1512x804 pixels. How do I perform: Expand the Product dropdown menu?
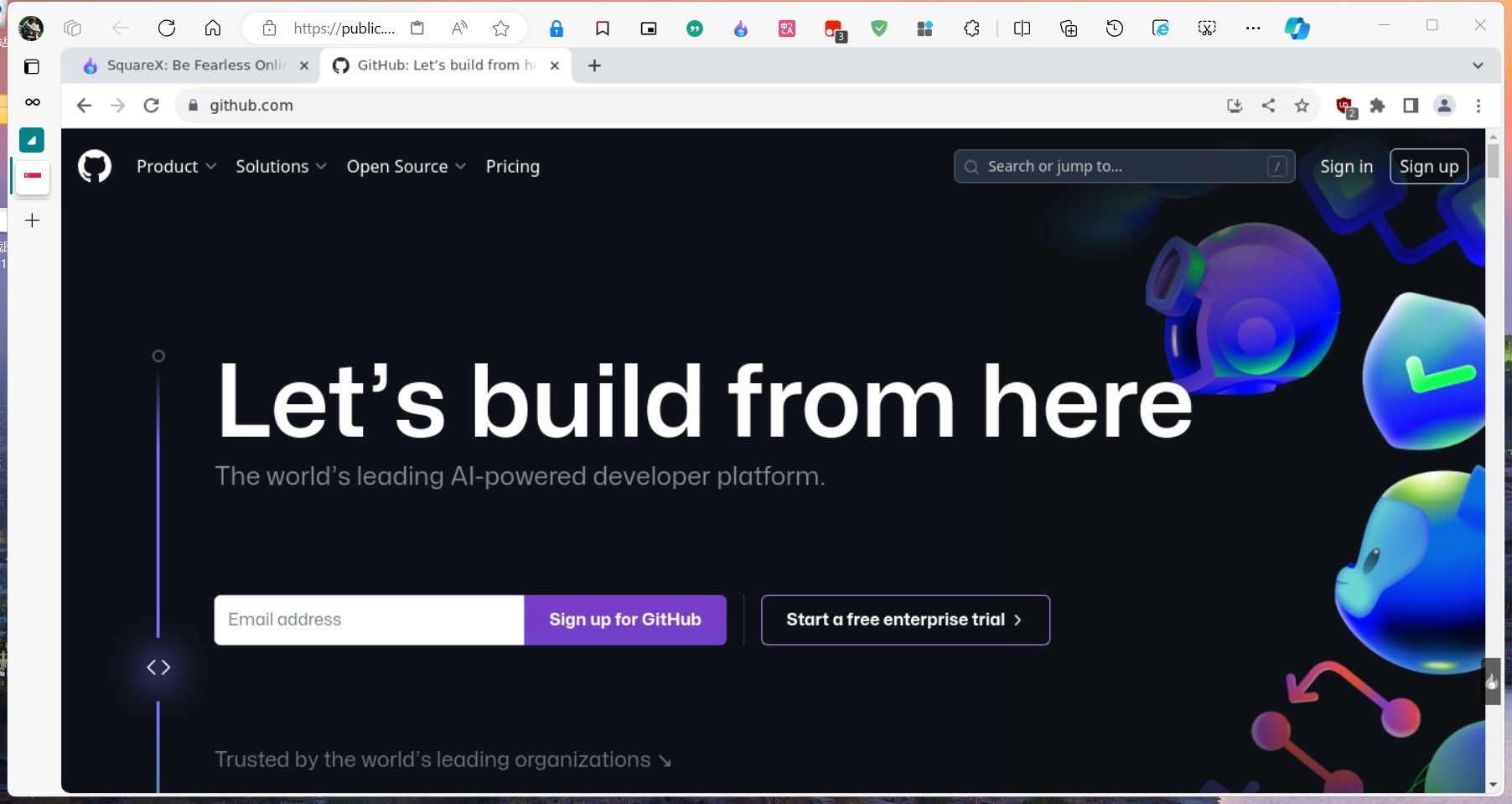[176, 166]
